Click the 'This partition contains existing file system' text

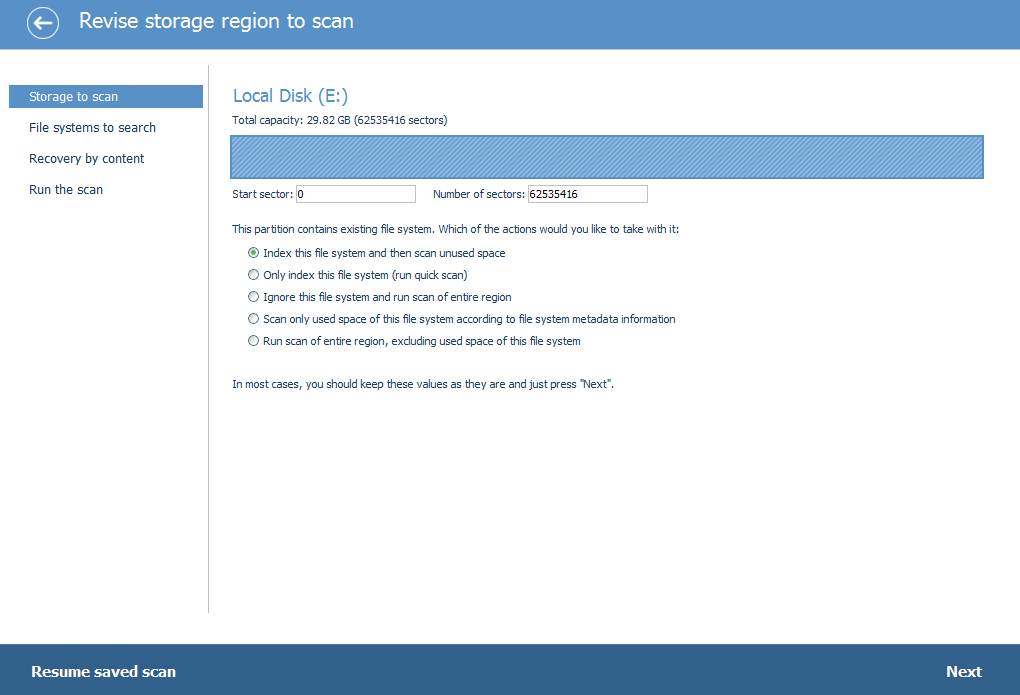point(455,229)
